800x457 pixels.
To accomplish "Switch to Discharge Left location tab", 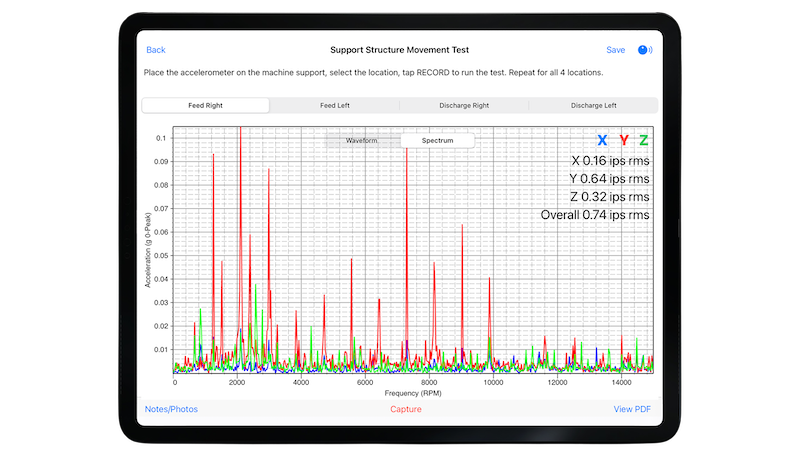I will 593,106.
